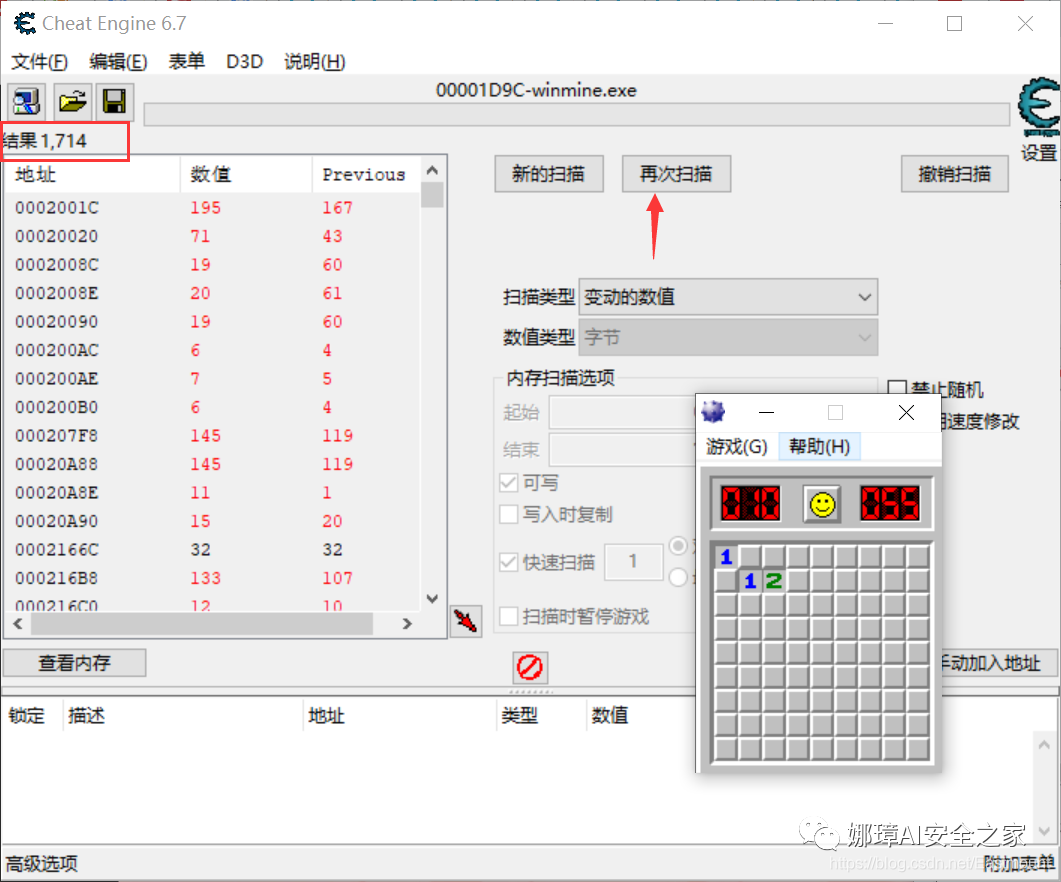Click the save floppy disk icon
The image size is (1061, 882).
pyautogui.click(x=114, y=102)
